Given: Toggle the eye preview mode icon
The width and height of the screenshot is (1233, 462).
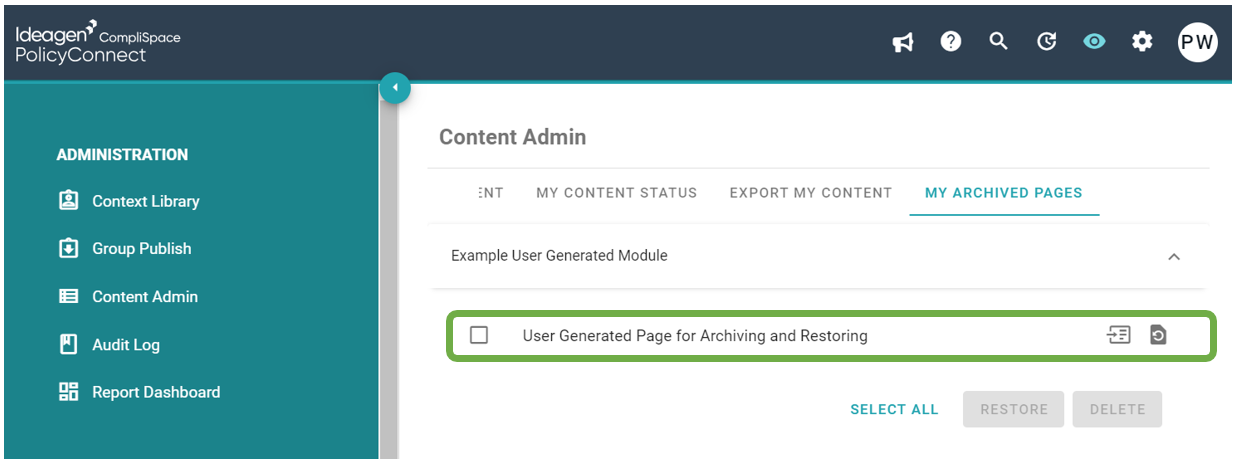Looking at the screenshot, I should (1094, 41).
